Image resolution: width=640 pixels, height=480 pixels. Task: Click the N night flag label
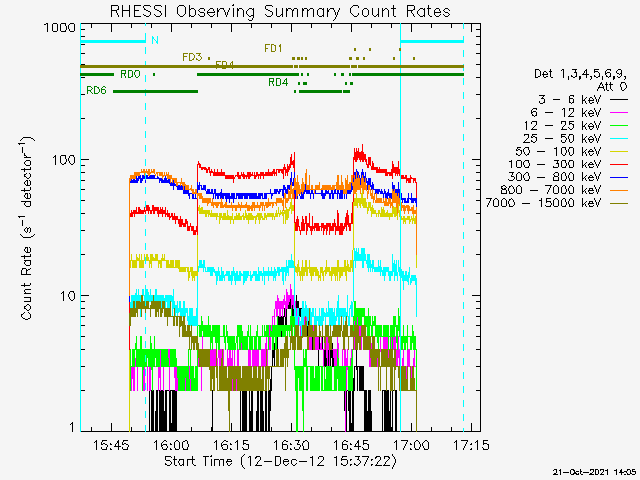click(x=155, y=40)
